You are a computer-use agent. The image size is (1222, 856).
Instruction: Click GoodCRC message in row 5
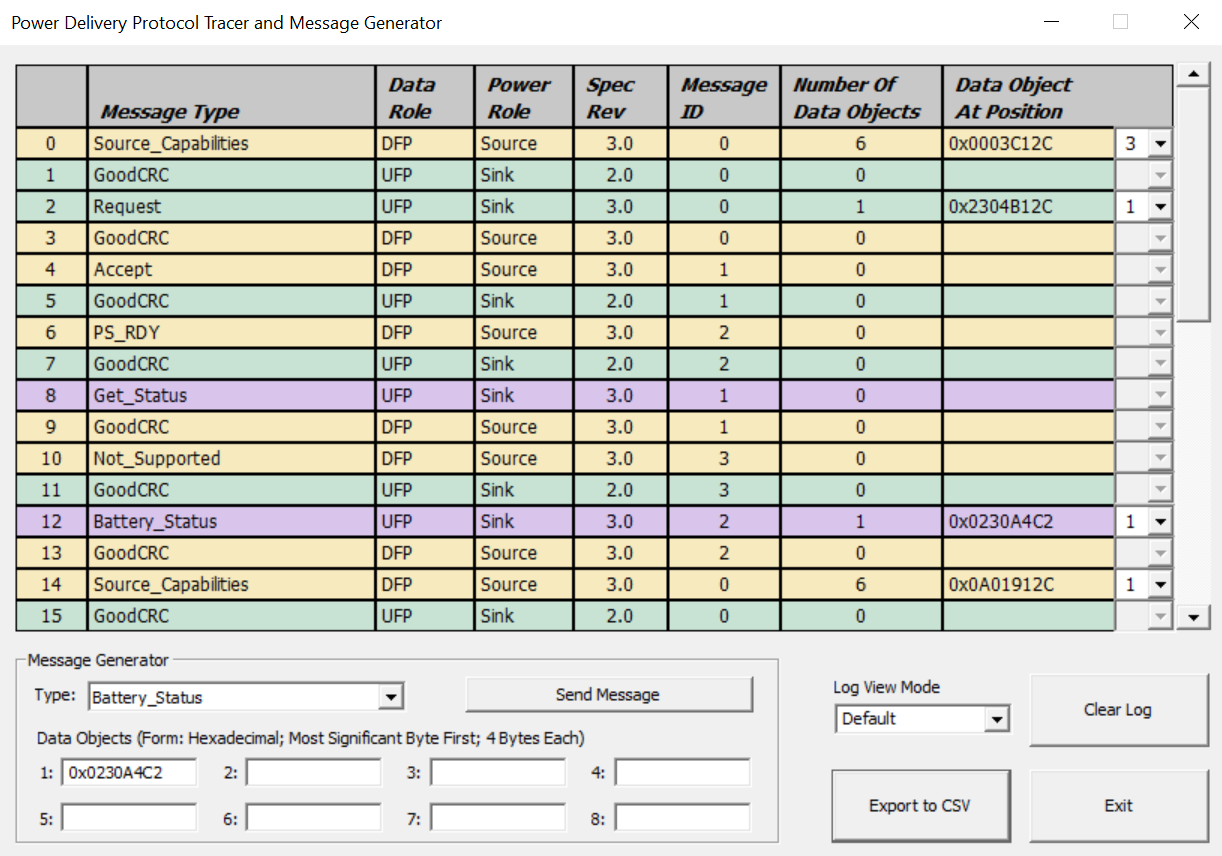pyautogui.click(x=232, y=301)
